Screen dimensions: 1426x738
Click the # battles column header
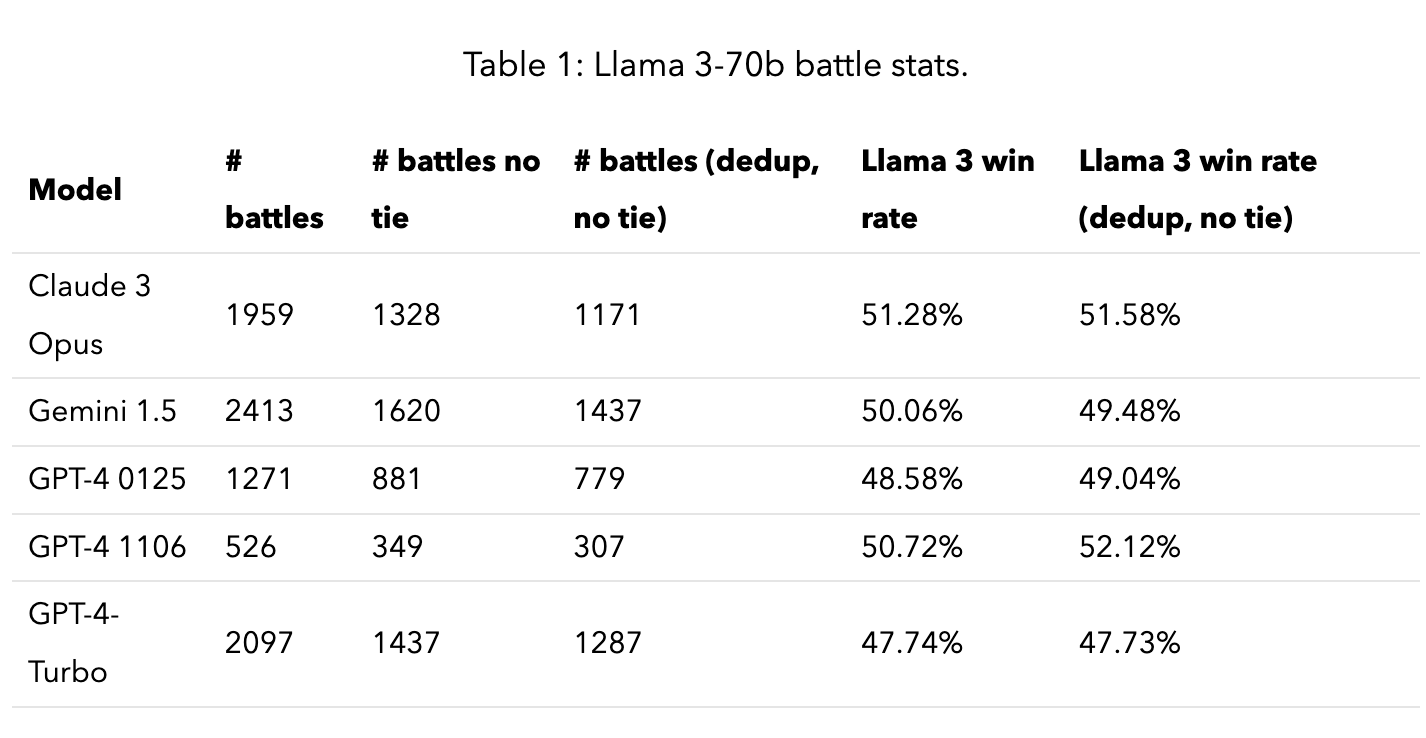pyautogui.click(x=274, y=189)
